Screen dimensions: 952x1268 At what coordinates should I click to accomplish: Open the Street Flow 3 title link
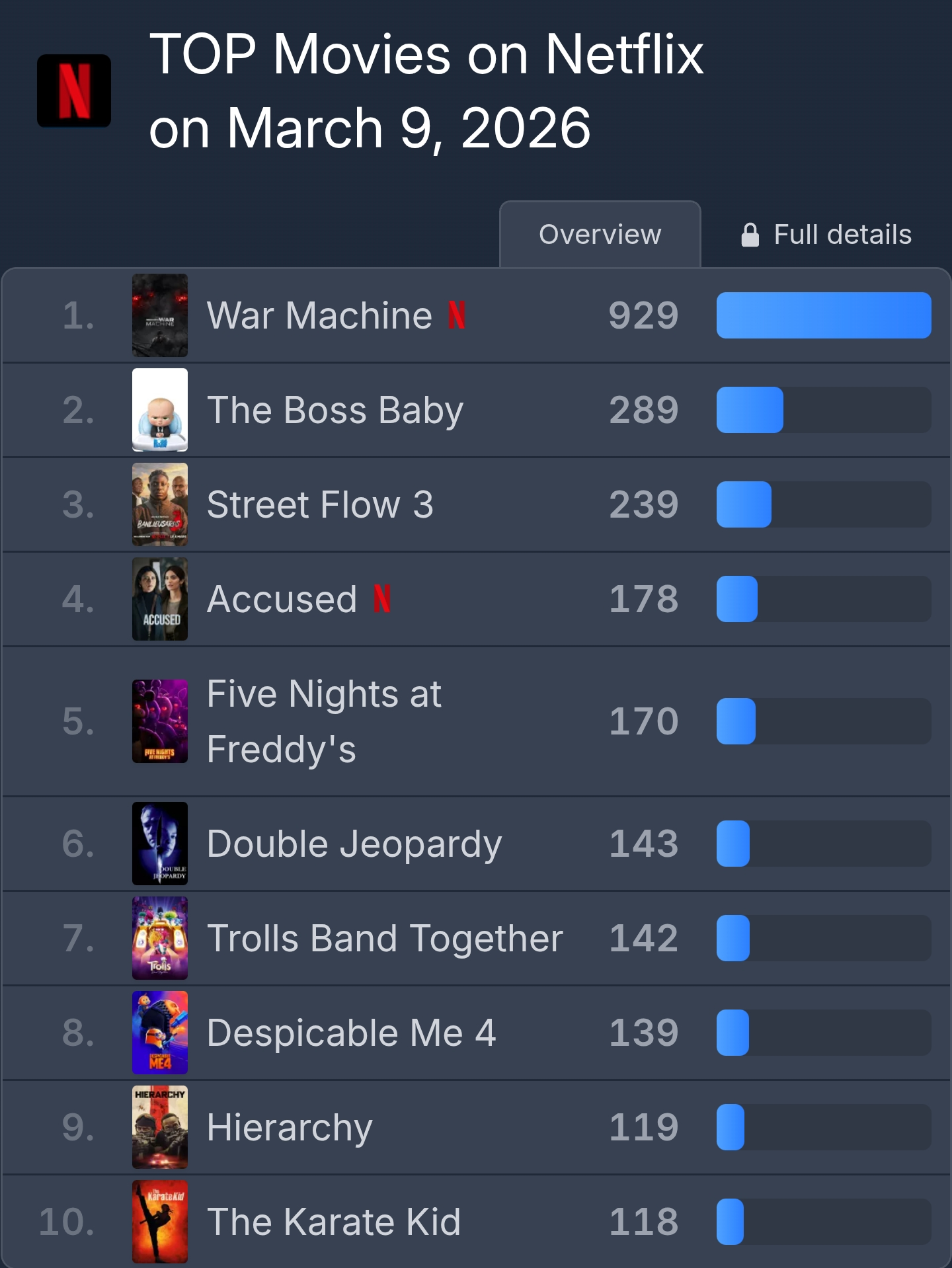320,504
